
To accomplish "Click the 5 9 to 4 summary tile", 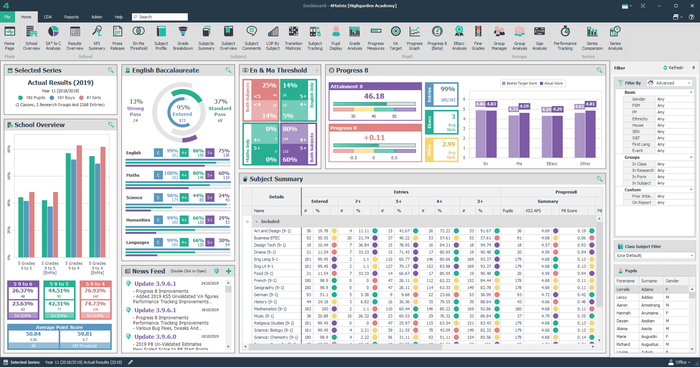I will (x=96, y=300).
